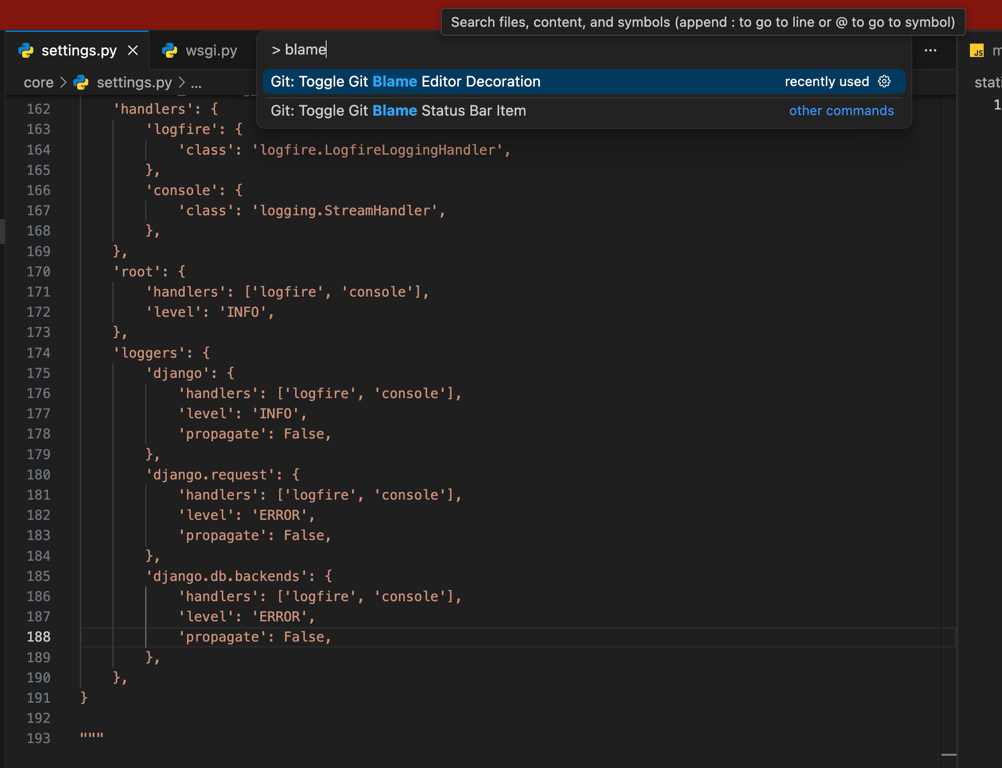This screenshot has width=1002, height=768.
Task: Run Toggle Git Blame Editor Decoration command
Action: [583, 82]
